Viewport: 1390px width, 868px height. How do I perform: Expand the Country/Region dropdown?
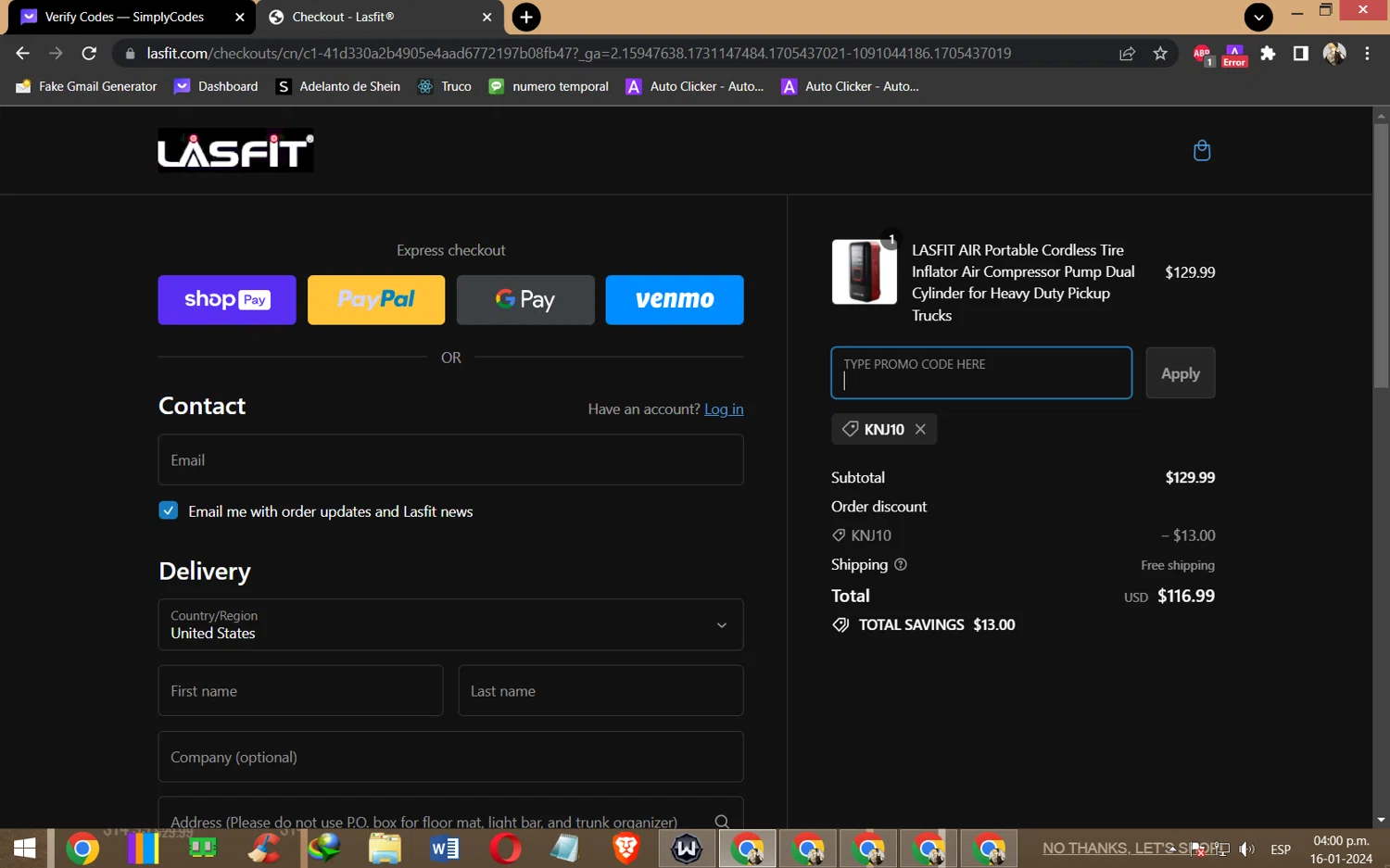point(450,624)
